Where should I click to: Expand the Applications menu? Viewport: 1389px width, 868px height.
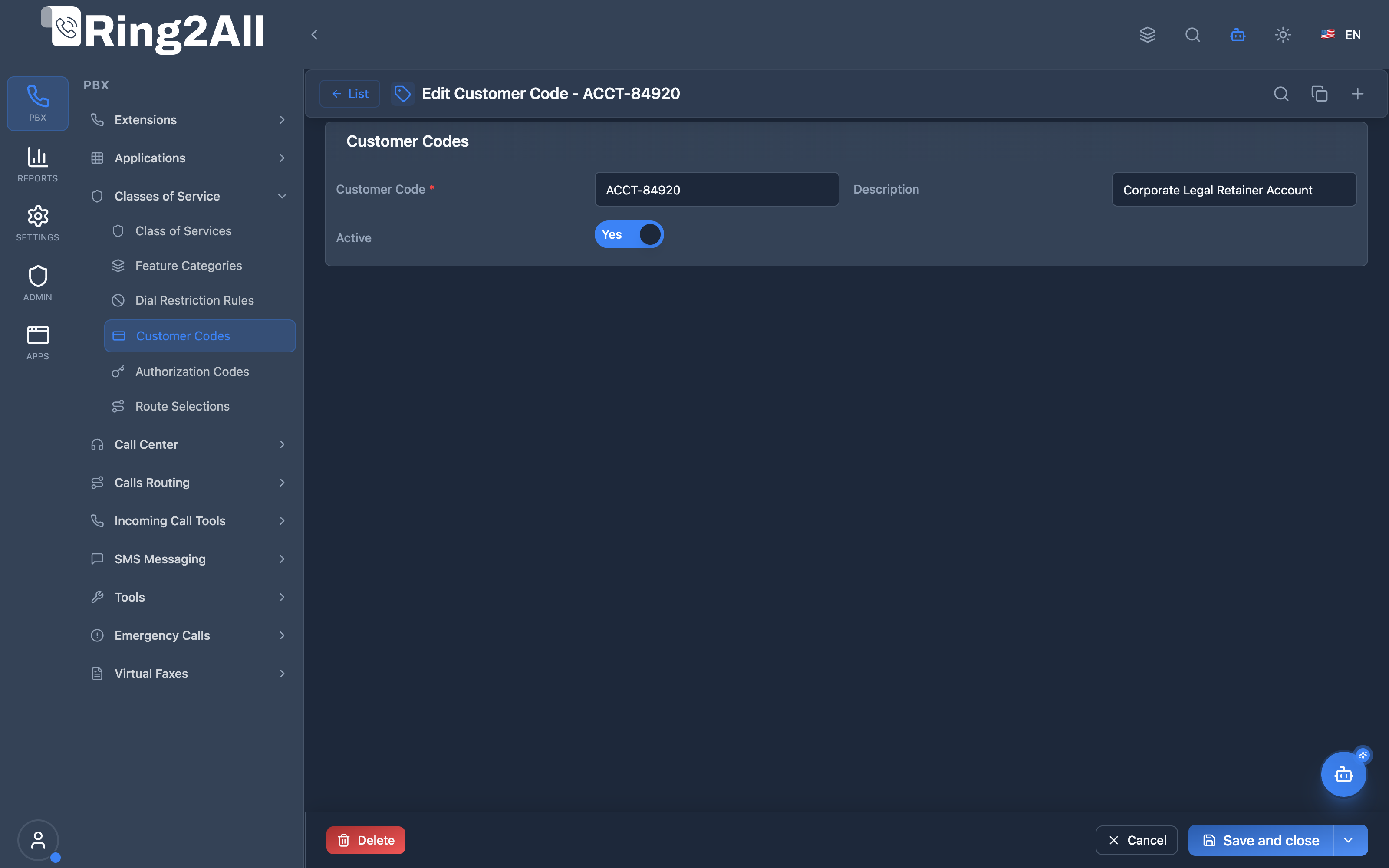[188, 158]
